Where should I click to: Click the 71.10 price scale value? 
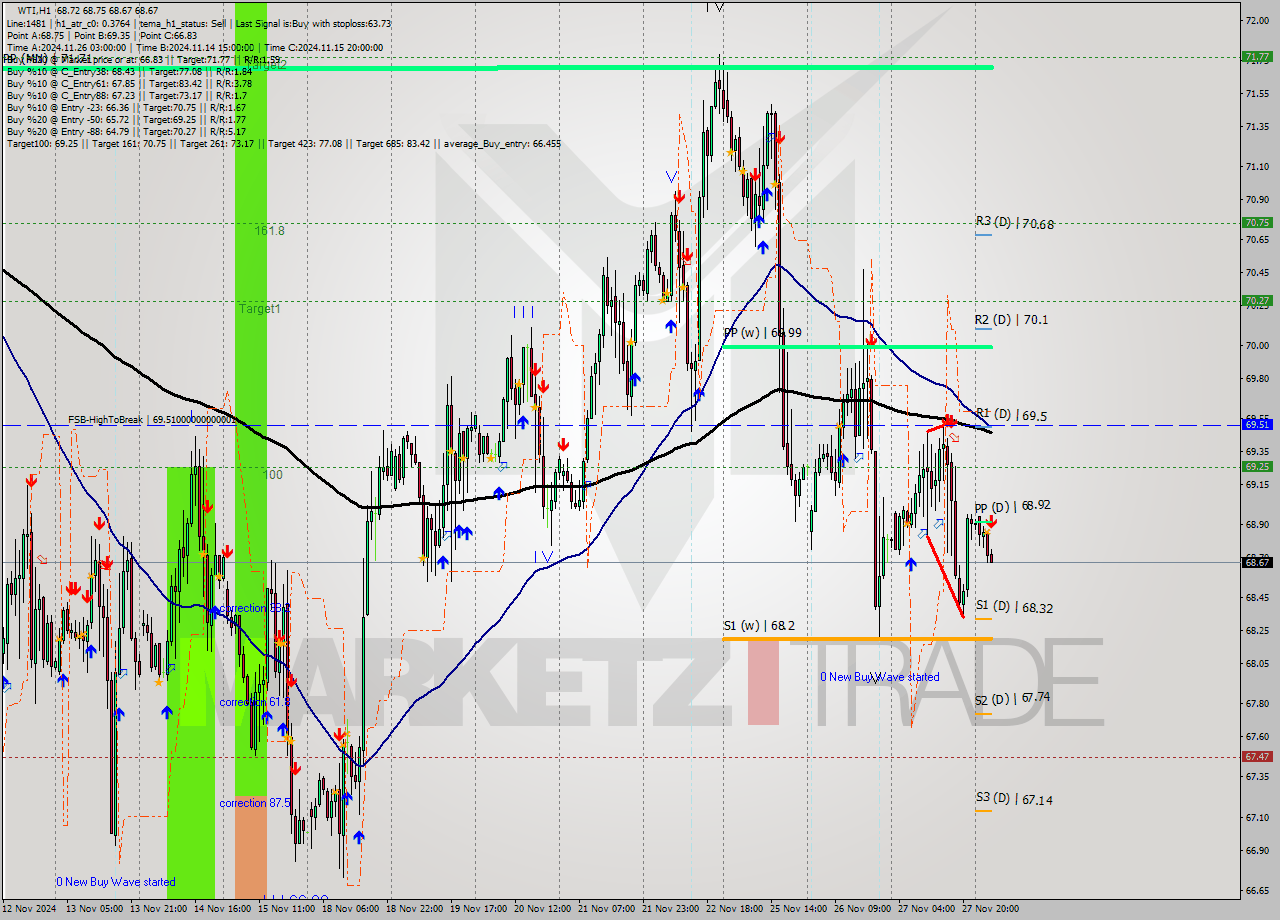pyautogui.click(x=1257, y=167)
